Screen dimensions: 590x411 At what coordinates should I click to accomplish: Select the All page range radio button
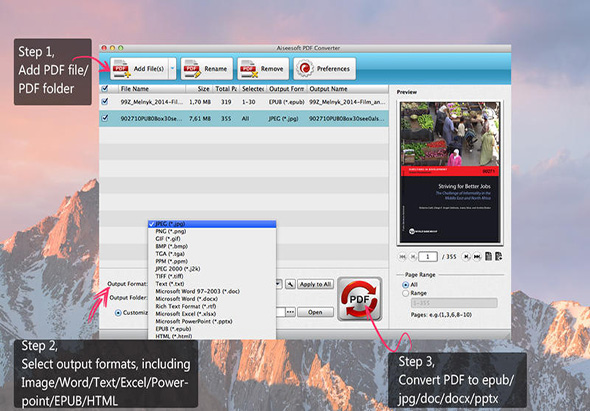pyautogui.click(x=405, y=285)
